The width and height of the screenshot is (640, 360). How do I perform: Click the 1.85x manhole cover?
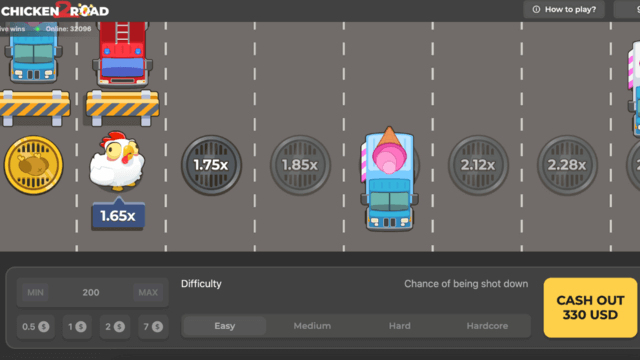(x=300, y=165)
